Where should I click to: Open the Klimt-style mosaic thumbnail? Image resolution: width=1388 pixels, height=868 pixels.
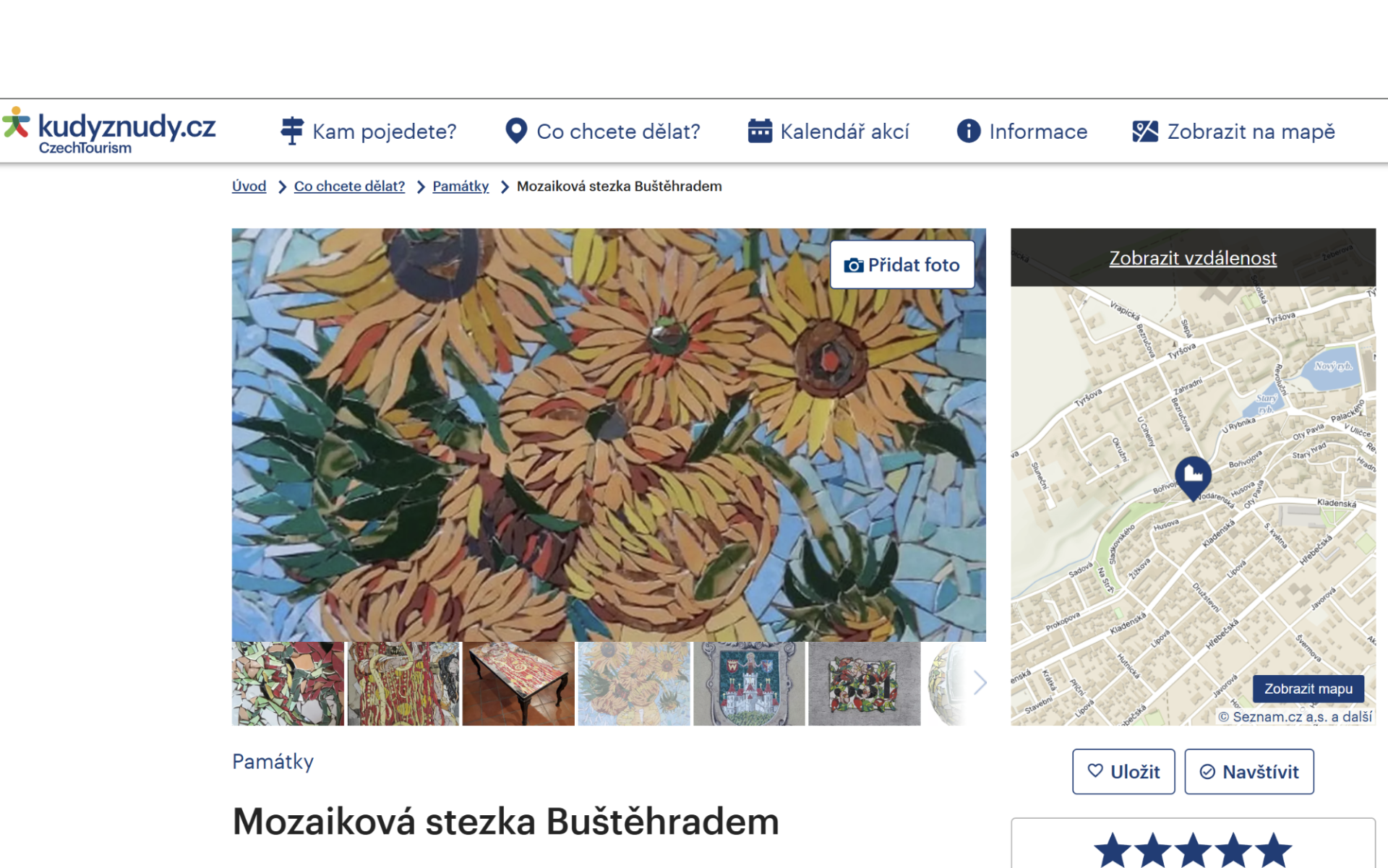[403, 684]
